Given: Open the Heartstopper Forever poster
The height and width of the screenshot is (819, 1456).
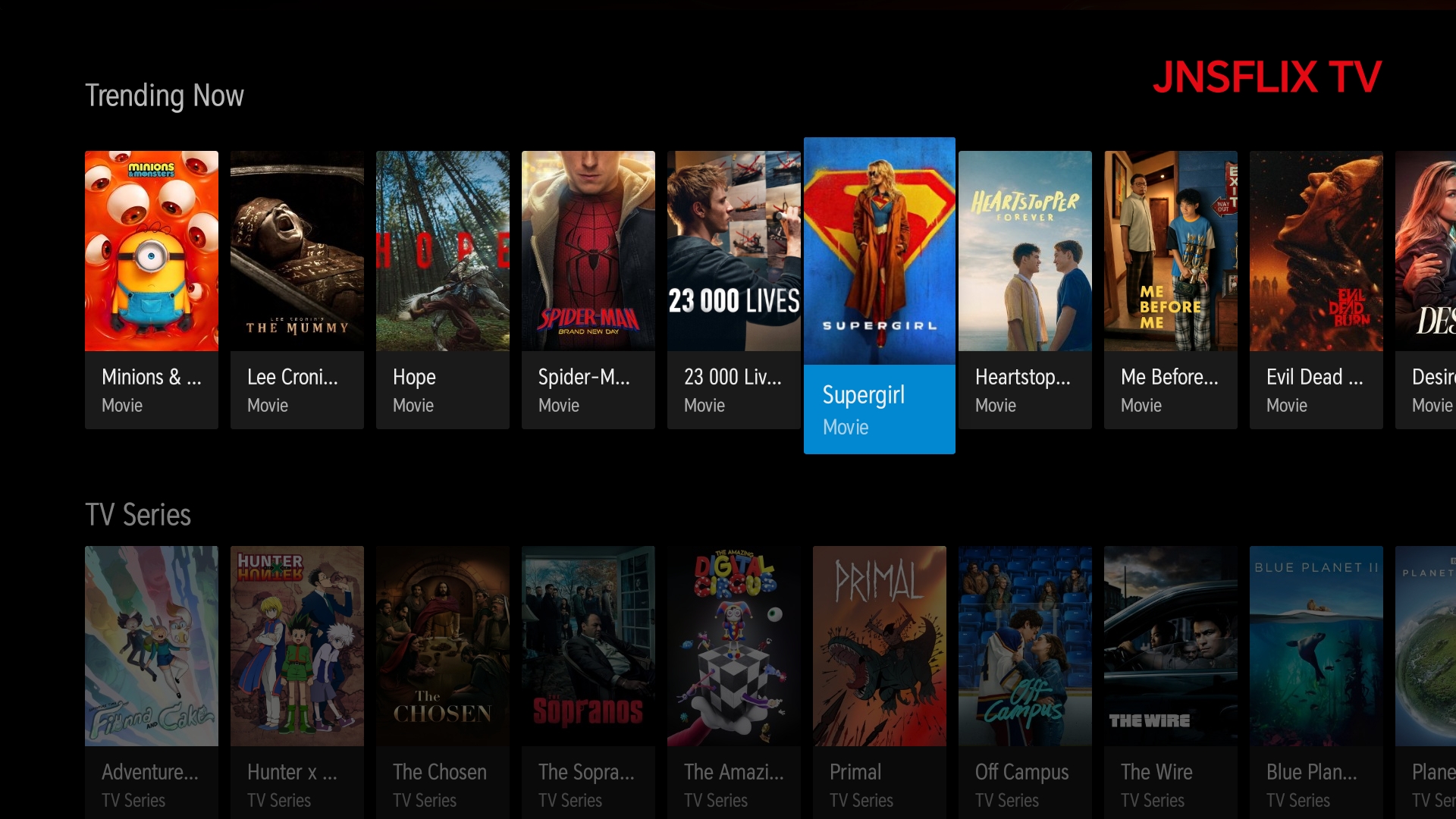Looking at the screenshot, I should 1025,251.
